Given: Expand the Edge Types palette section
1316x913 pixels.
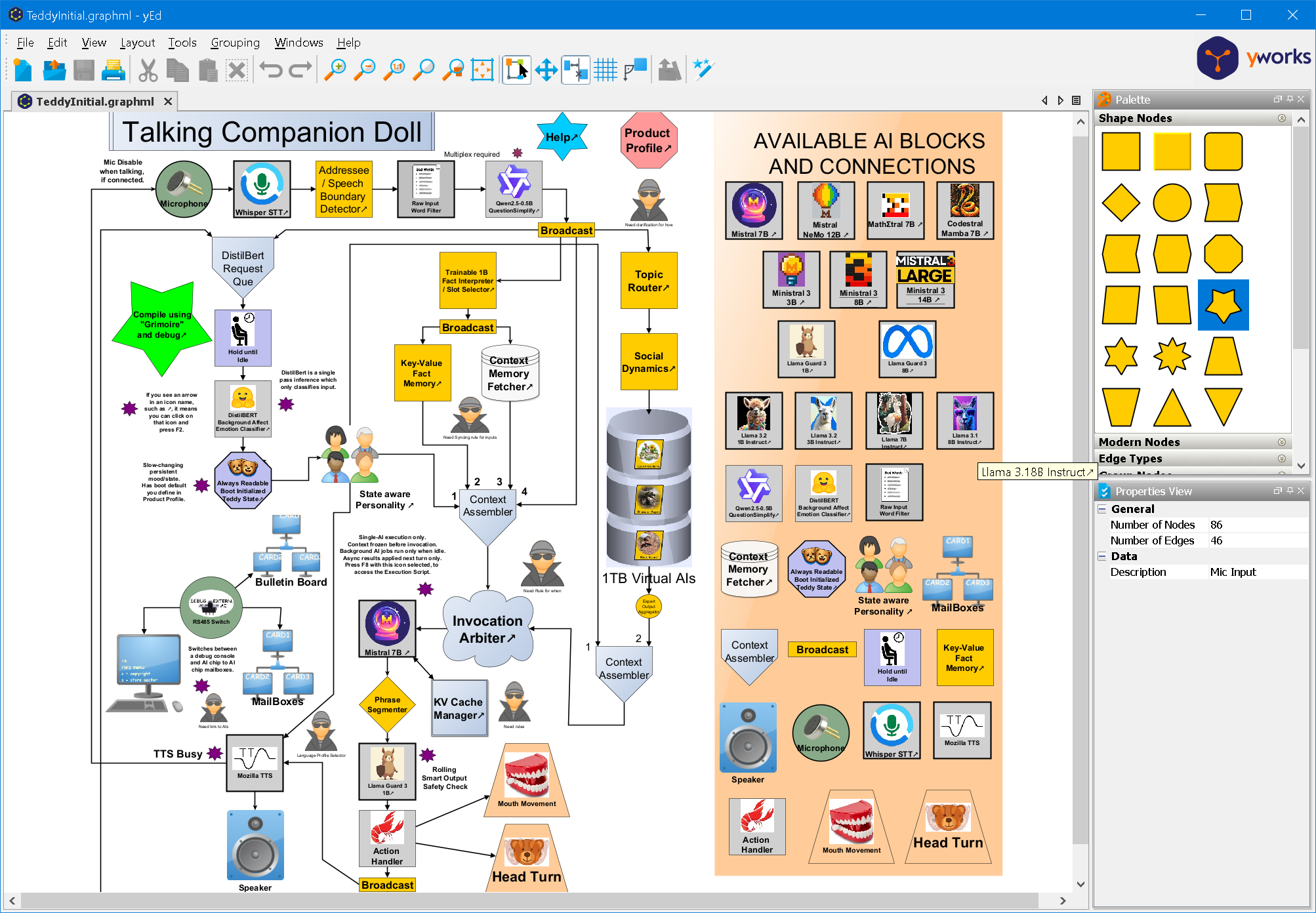Looking at the screenshot, I should tap(1281, 458).
